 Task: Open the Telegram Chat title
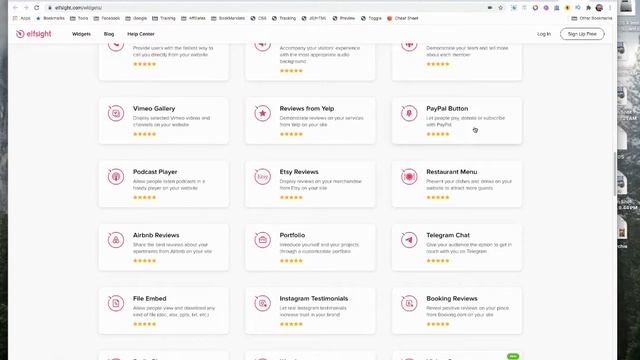(448, 235)
